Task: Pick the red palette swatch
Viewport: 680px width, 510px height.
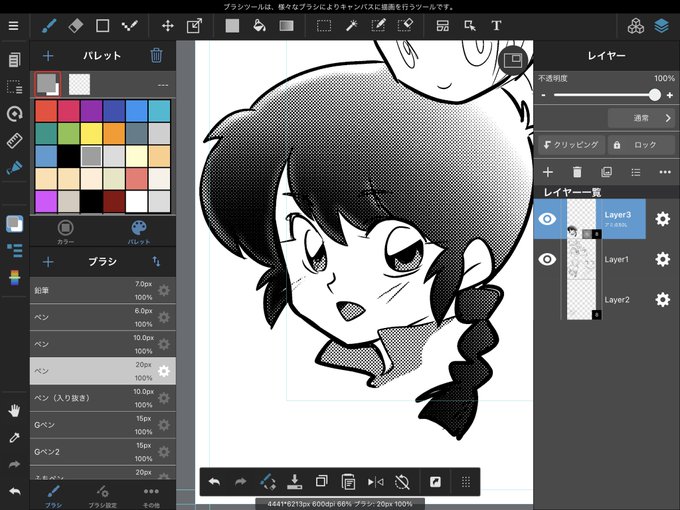Action: click(x=46, y=111)
